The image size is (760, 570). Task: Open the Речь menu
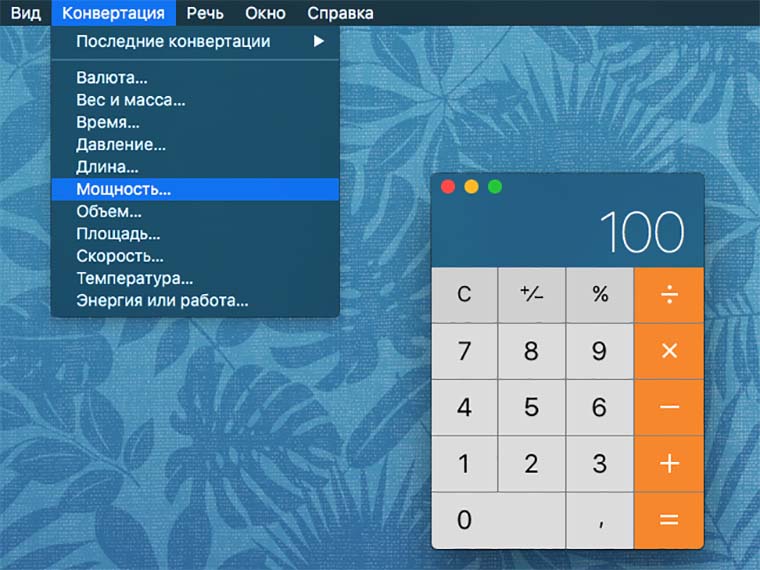coord(205,13)
